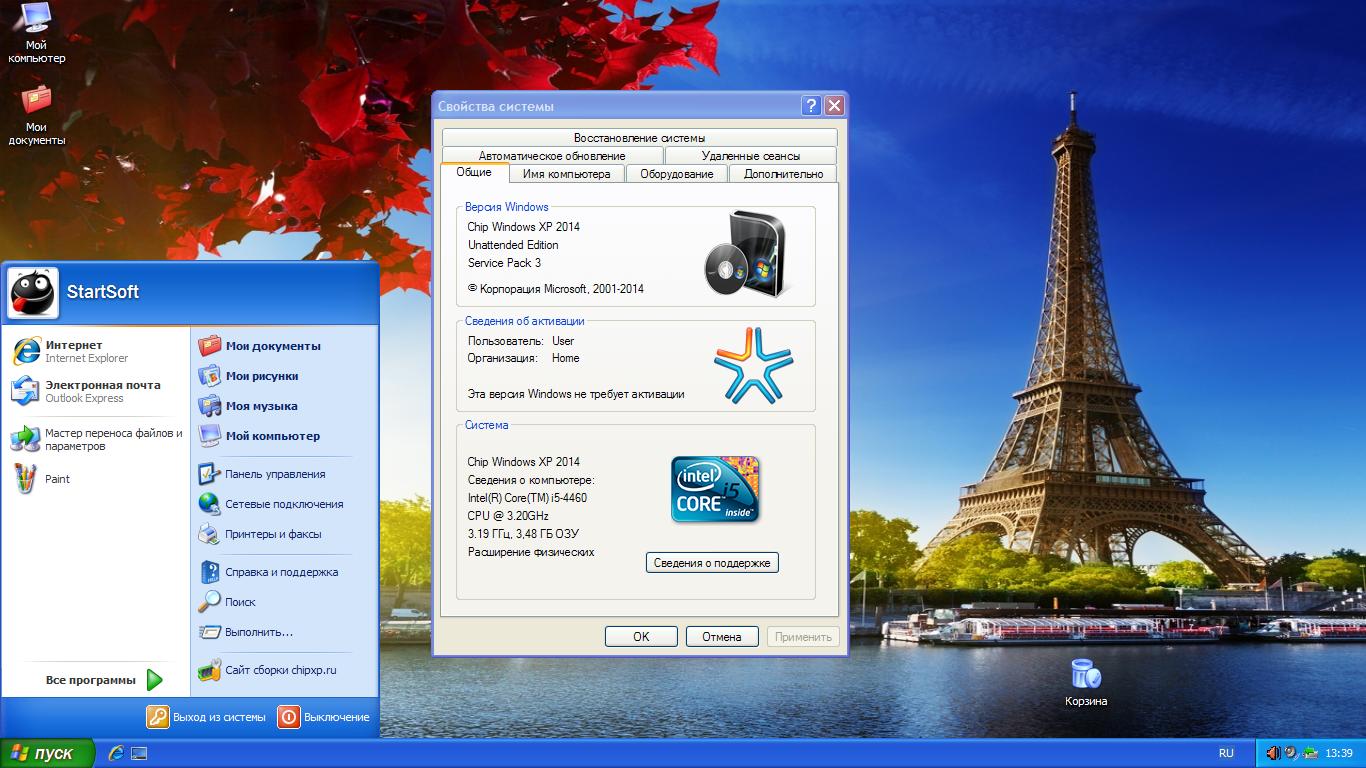Image resolution: width=1366 pixels, height=768 pixels.
Task: Click Show Desktop icon in Quick Launch
Action: 139,753
